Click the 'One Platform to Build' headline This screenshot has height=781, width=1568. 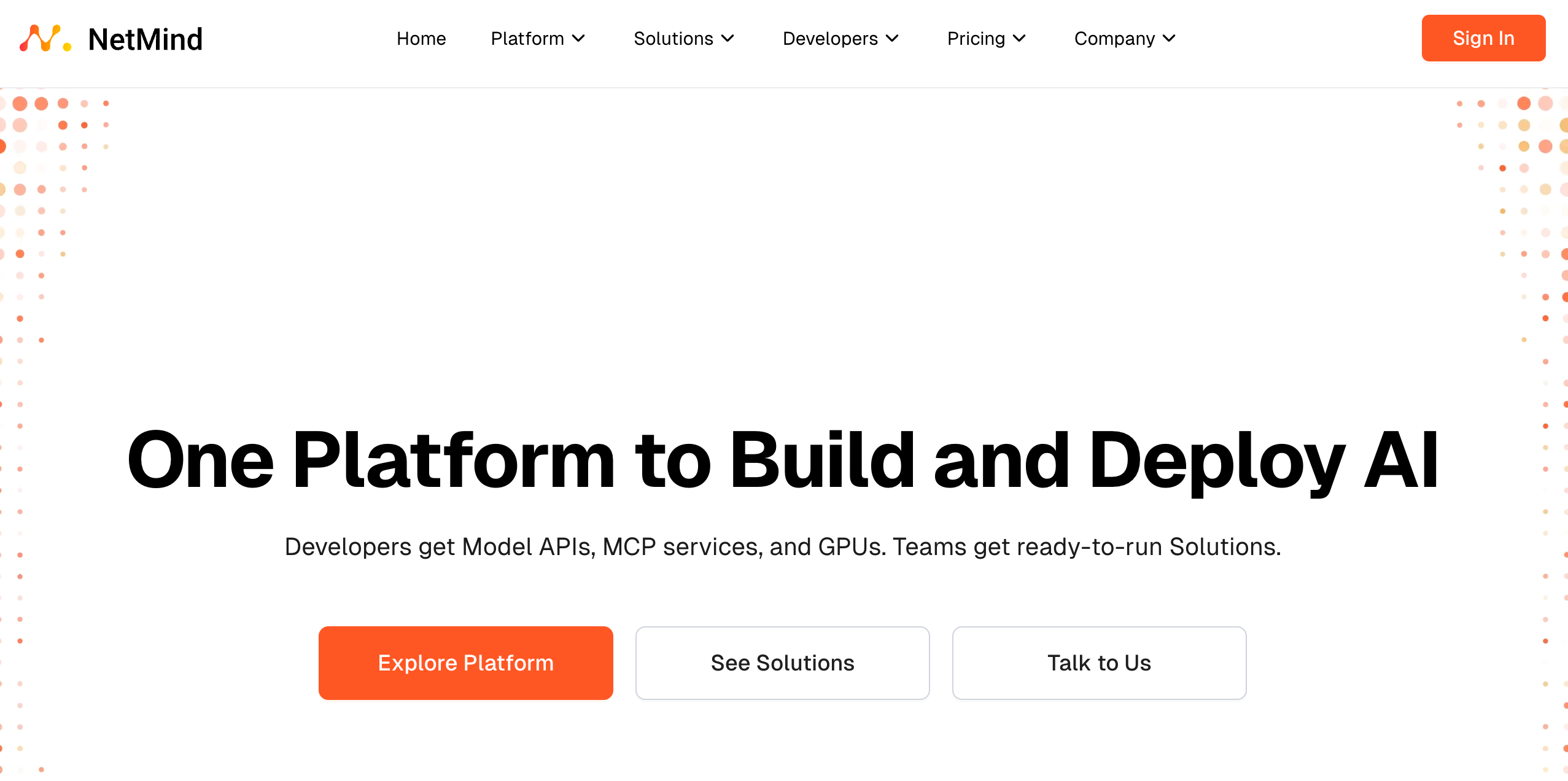(782, 460)
